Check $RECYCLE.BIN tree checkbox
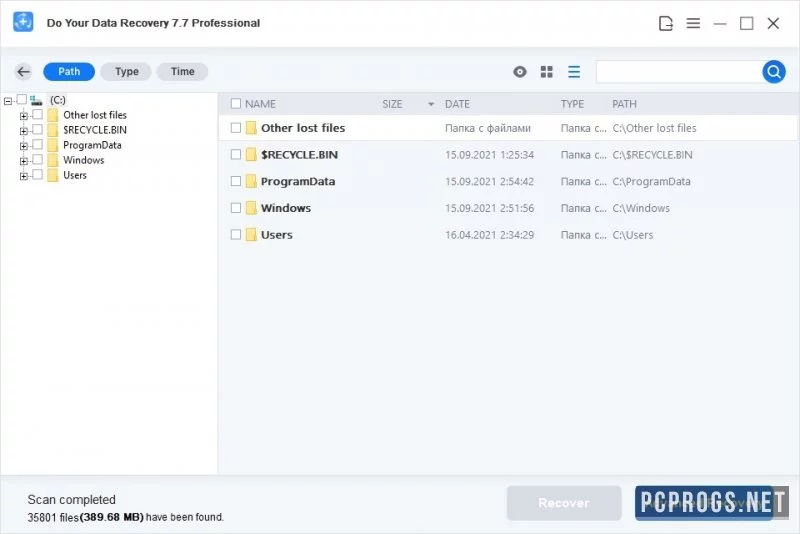 coord(37,129)
